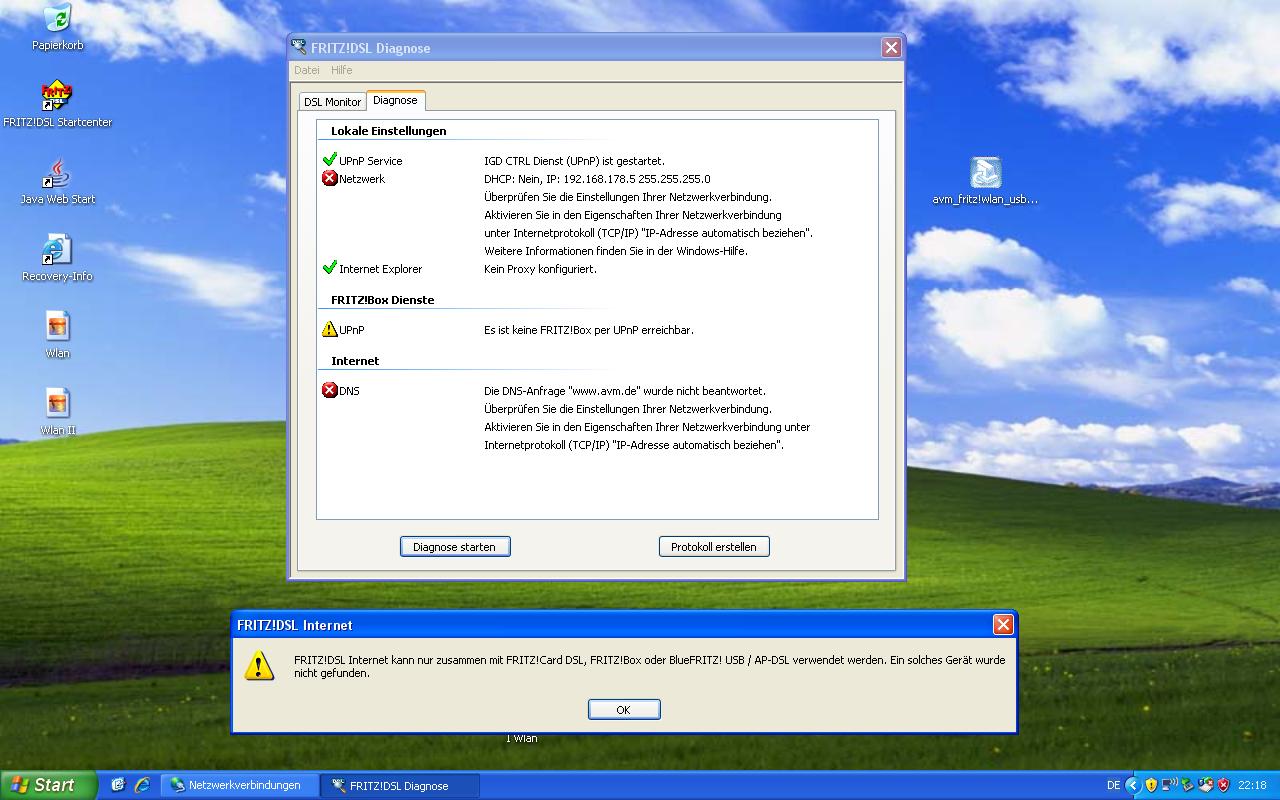Click the Internet Explorer row label

pos(381,269)
